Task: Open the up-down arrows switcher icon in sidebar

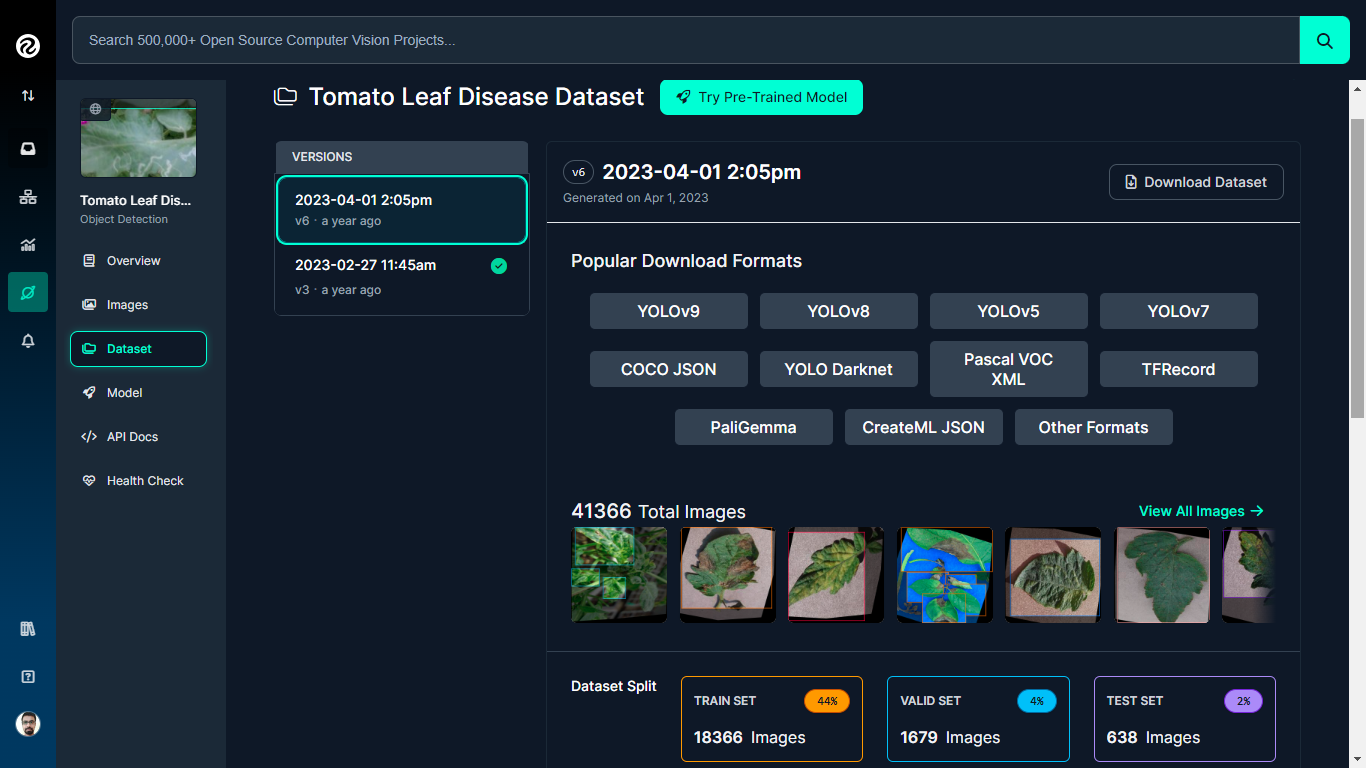Action: pos(28,96)
